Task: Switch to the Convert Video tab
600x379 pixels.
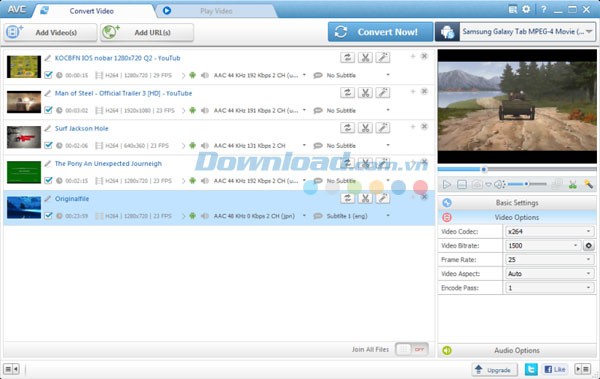Action: click(x=92, y=11)
